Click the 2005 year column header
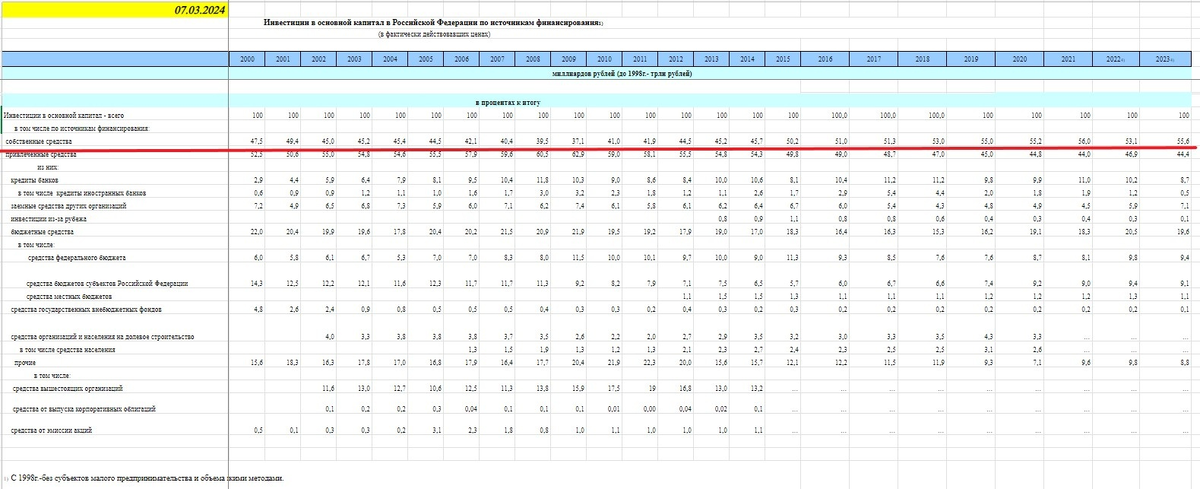 [x=426, y=60]
